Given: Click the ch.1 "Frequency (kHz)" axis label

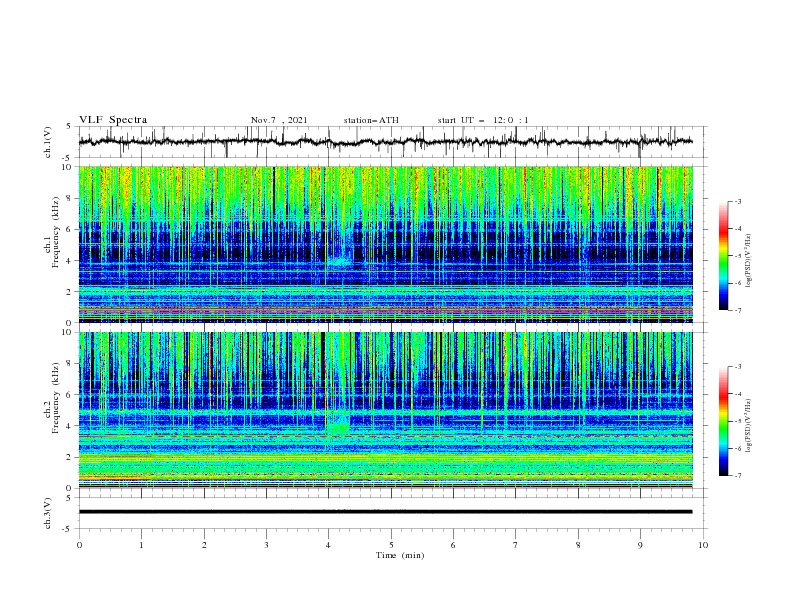Looking at the screenshot, I should (56, 232).
